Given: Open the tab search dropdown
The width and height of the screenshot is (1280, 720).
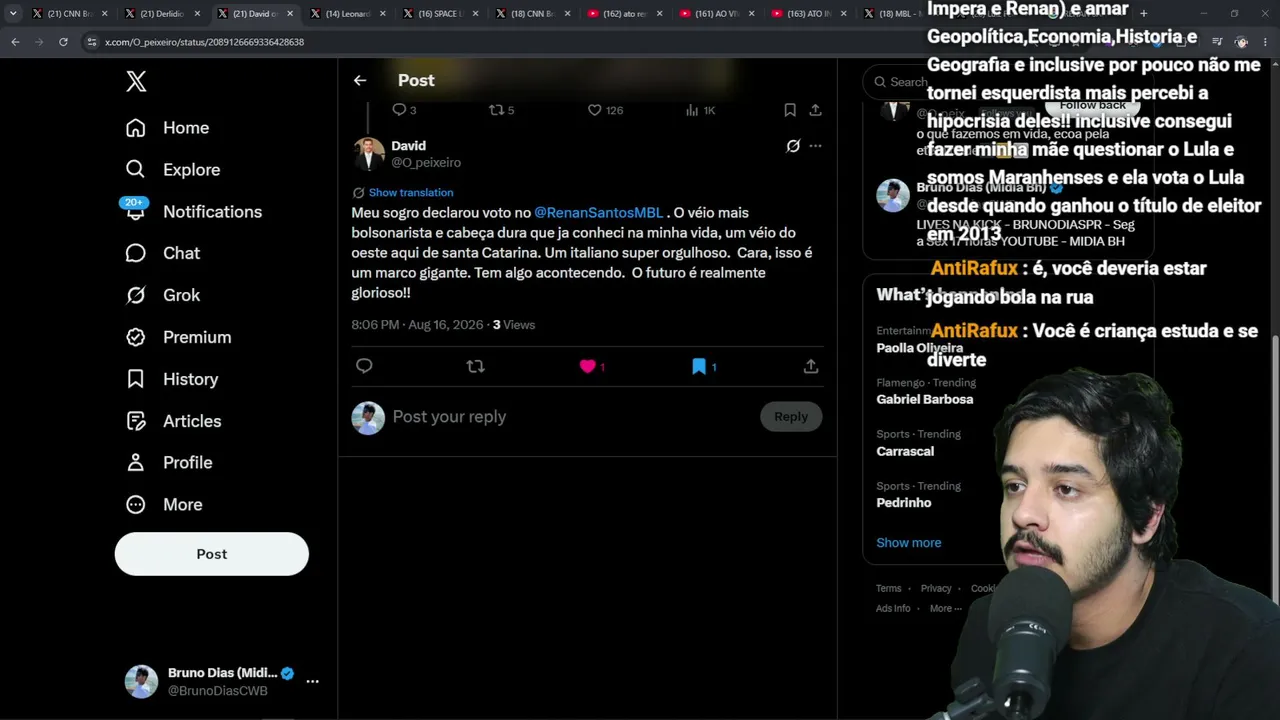Looking at the screenshot, I should pos(13,14).
